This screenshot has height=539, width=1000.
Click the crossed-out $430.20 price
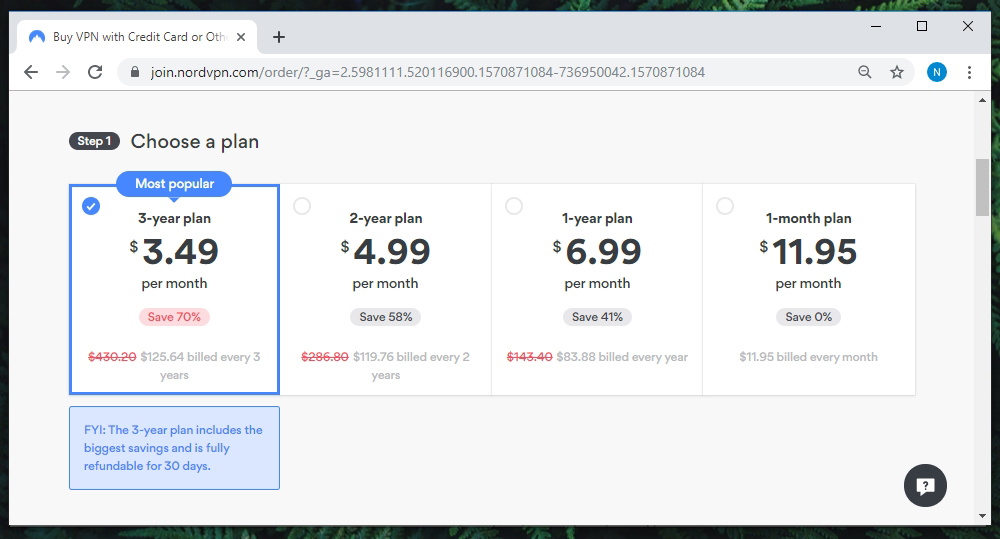[x=112, y=357]
